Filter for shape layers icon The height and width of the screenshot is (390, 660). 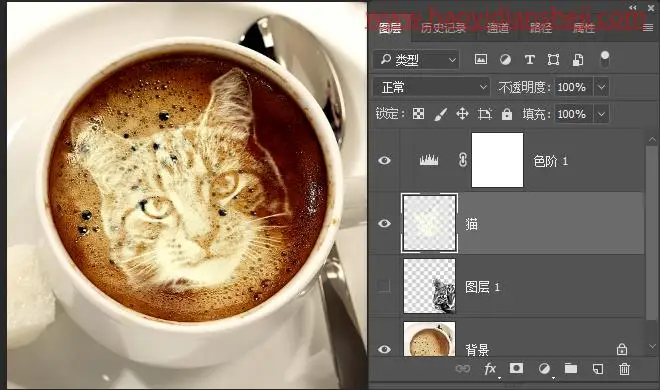(x=554, y=60)
